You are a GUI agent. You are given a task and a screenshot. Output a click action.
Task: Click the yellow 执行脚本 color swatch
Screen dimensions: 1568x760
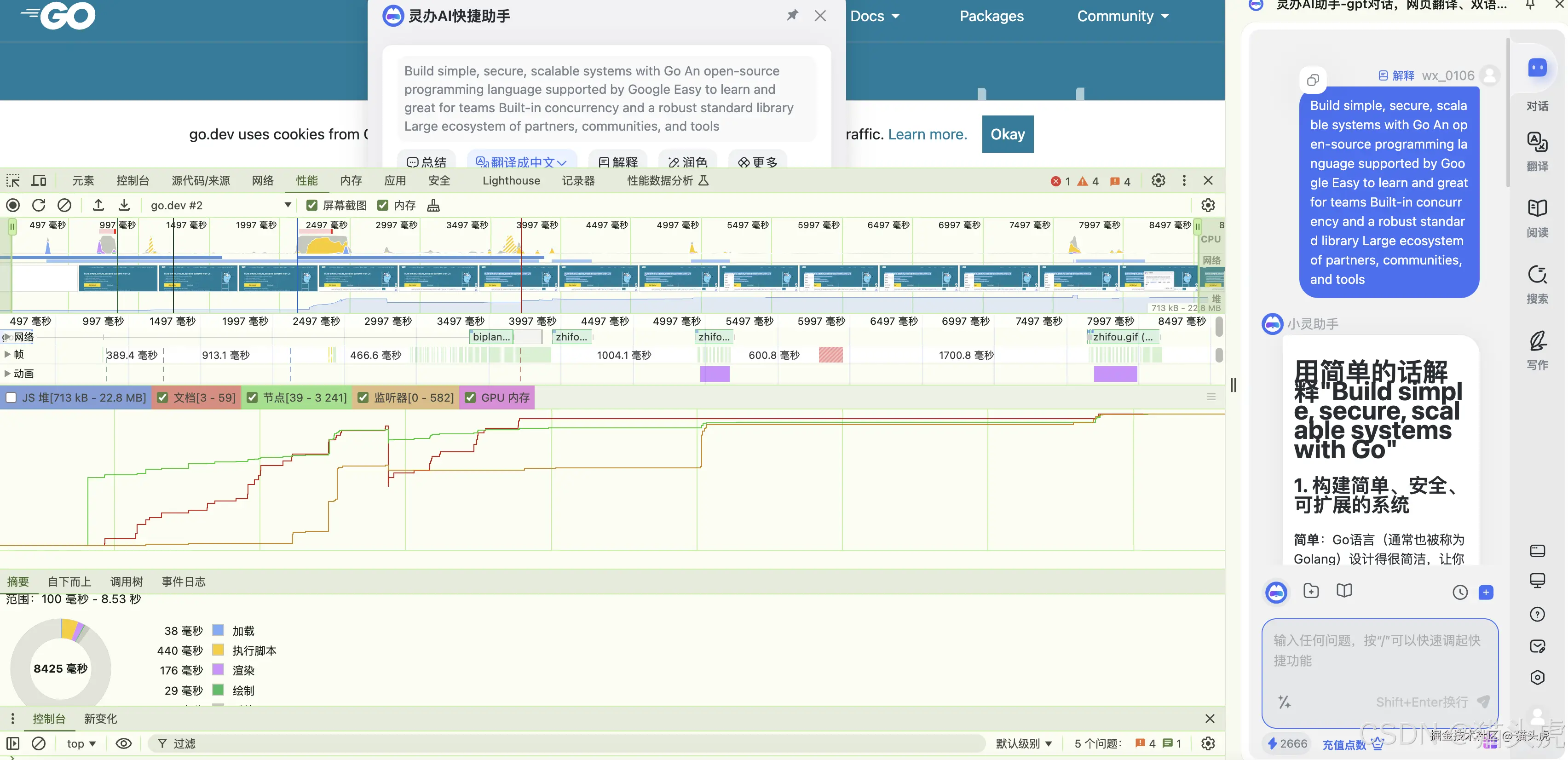pyautogui.click(x=219, y=650)
